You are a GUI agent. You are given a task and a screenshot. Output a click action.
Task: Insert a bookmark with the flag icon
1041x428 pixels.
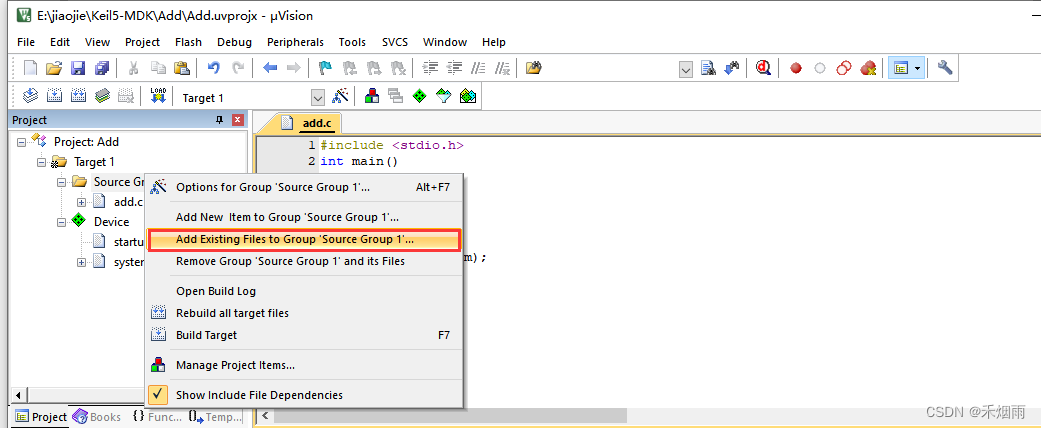(x=325, y=68)
